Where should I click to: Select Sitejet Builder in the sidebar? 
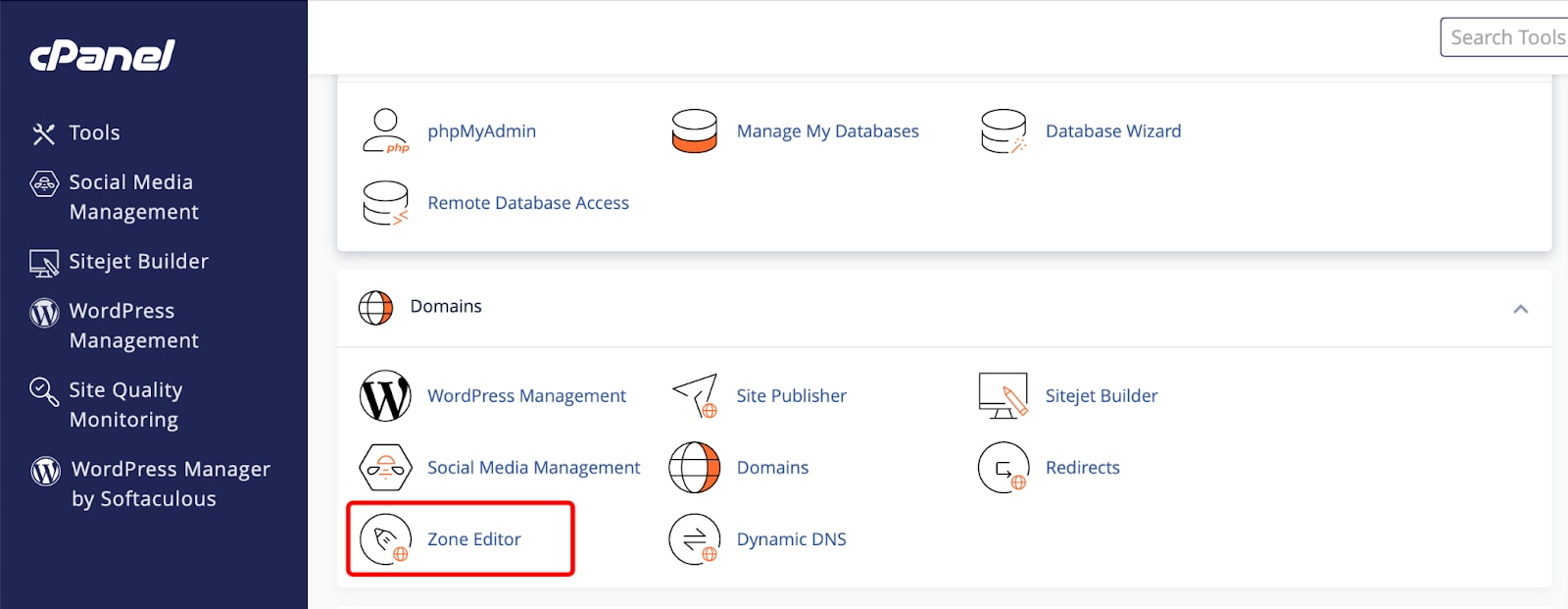(138, 262)
